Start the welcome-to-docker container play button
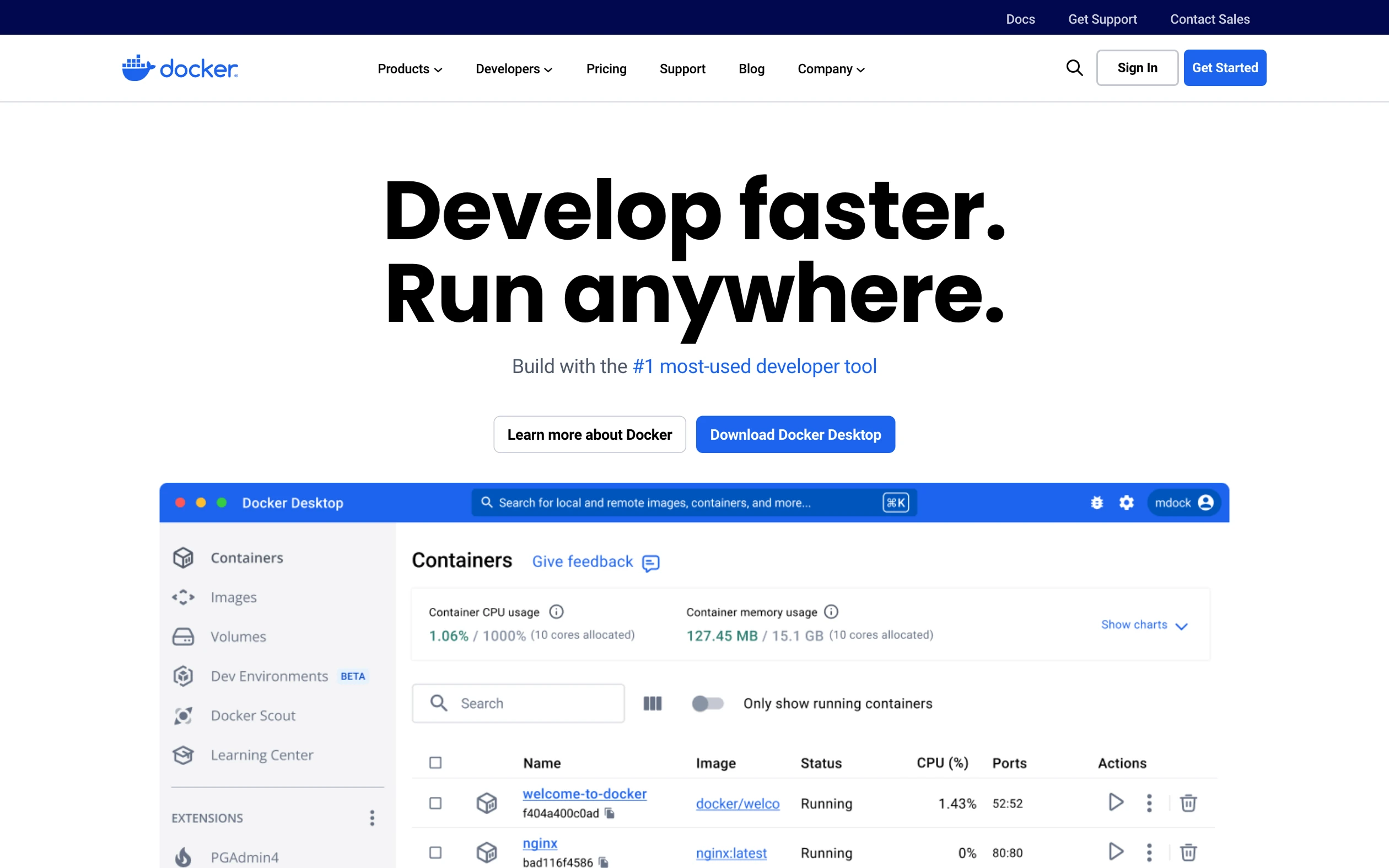1389x868 pixels. 1115,802
